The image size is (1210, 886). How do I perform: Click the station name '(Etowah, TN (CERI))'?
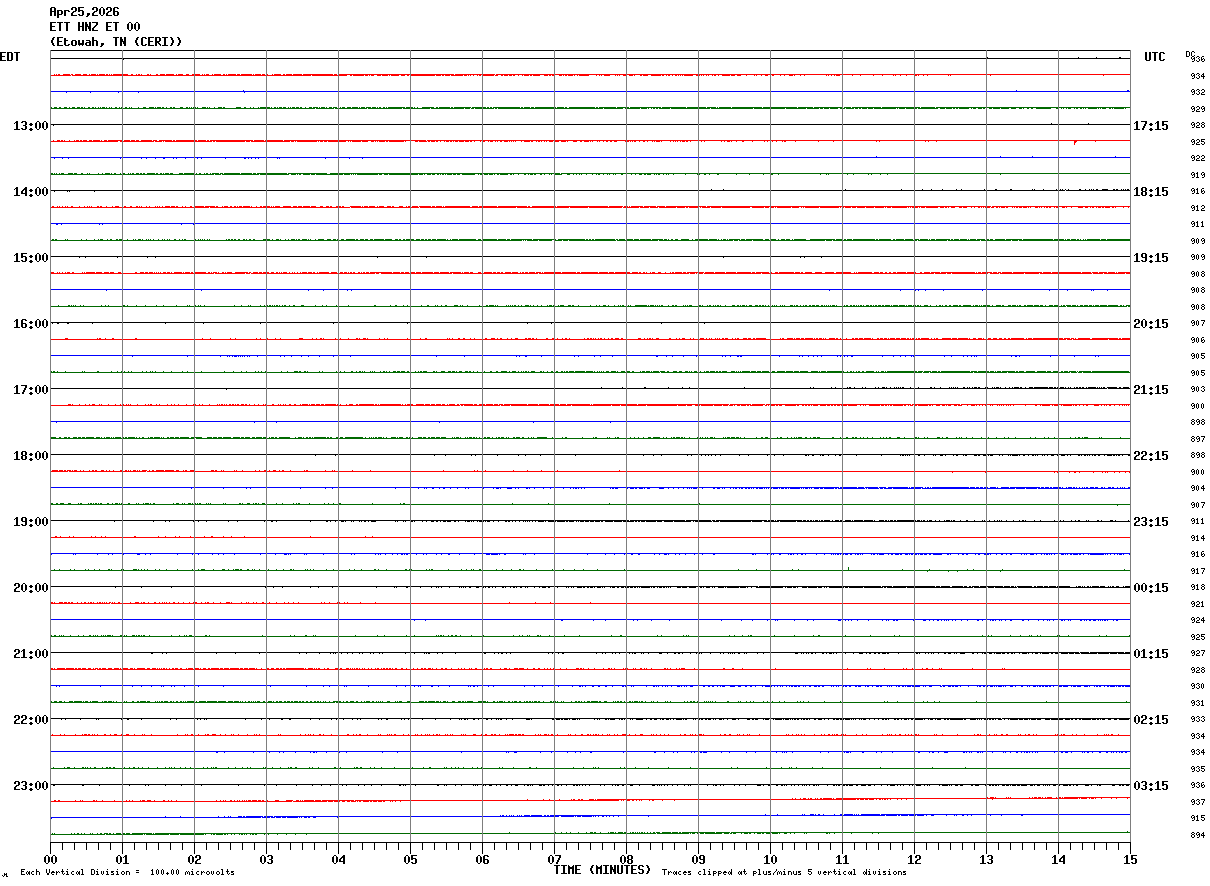(x=116, y=42)
